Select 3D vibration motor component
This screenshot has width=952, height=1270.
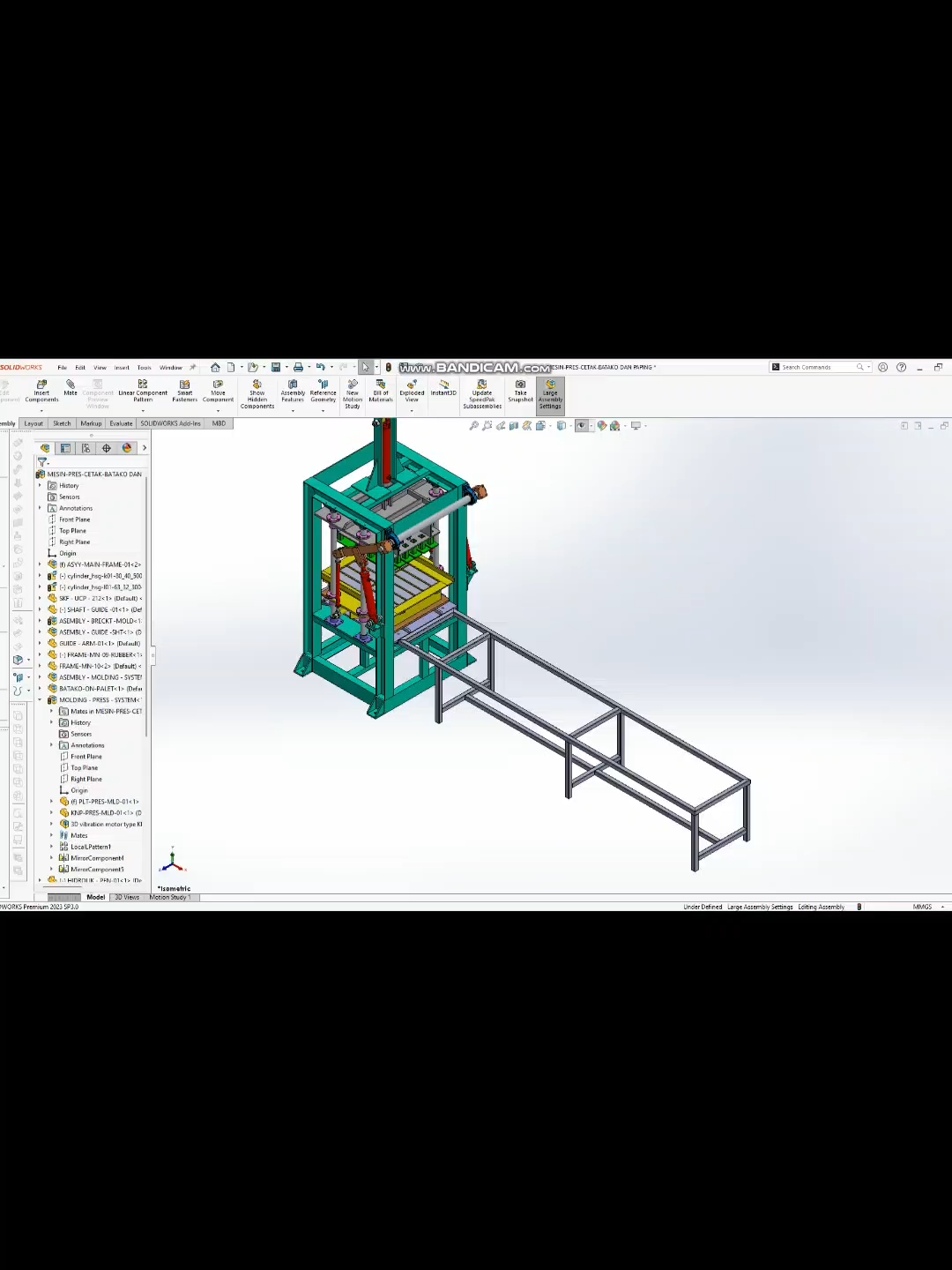pyautogui.click(x=100, y=825)
